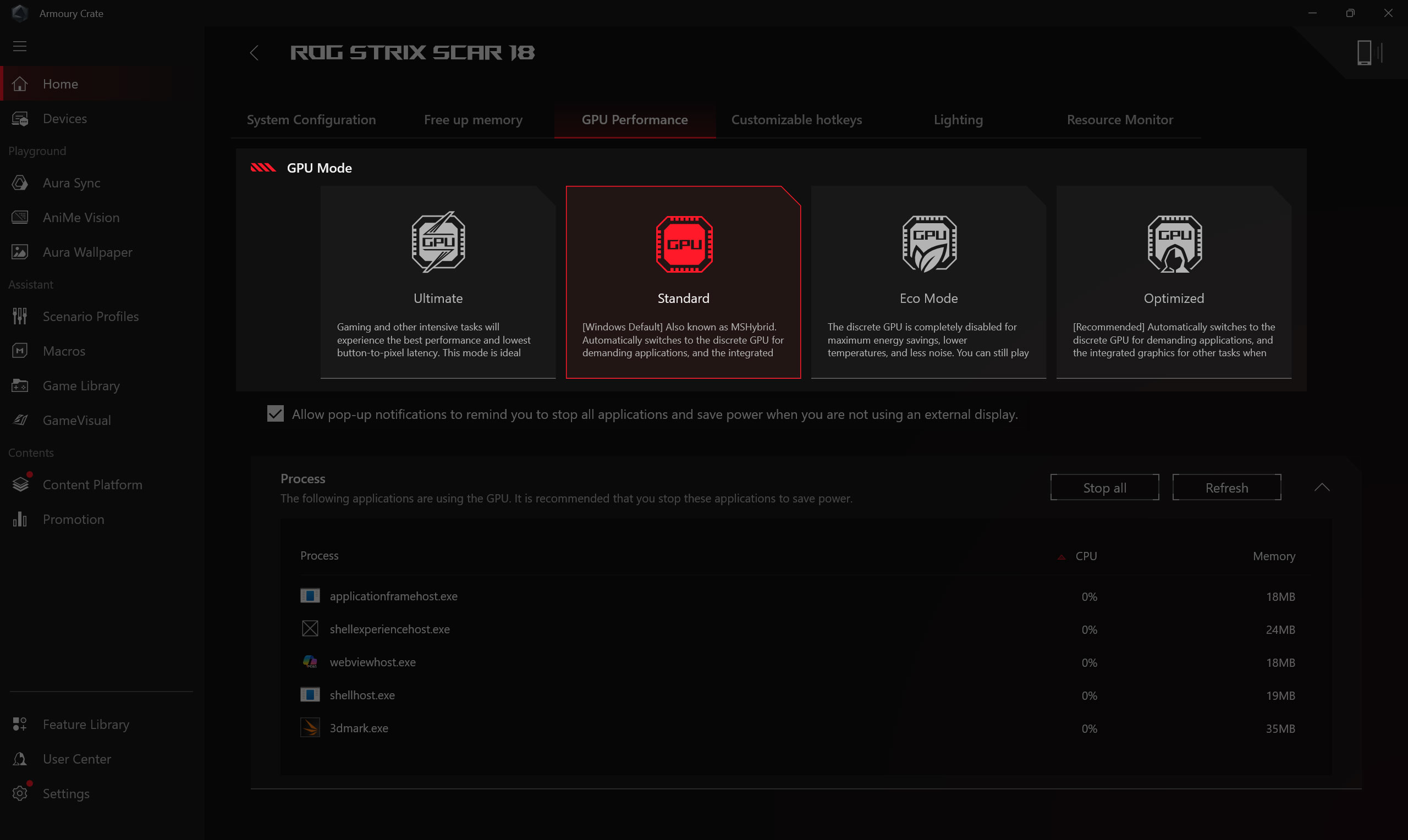This screenshot has width=1408, height=840.
Task: Open Aura Sync lighting page
Action: click(x=71, y=183)
